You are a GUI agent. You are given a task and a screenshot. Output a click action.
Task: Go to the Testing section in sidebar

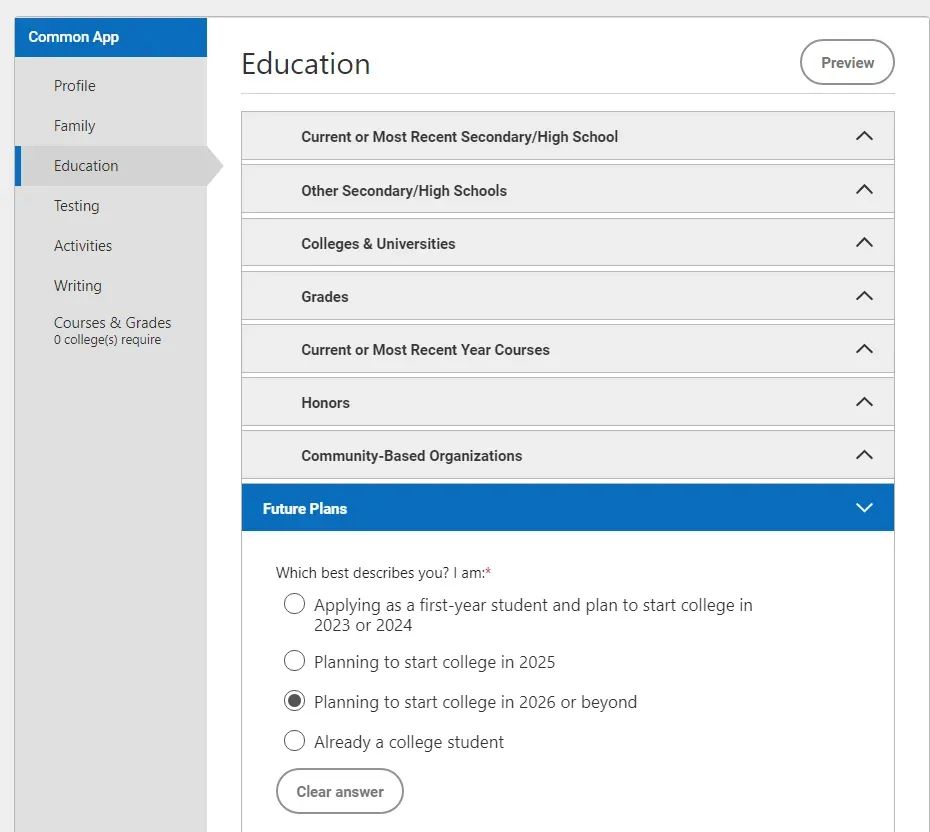77,206
